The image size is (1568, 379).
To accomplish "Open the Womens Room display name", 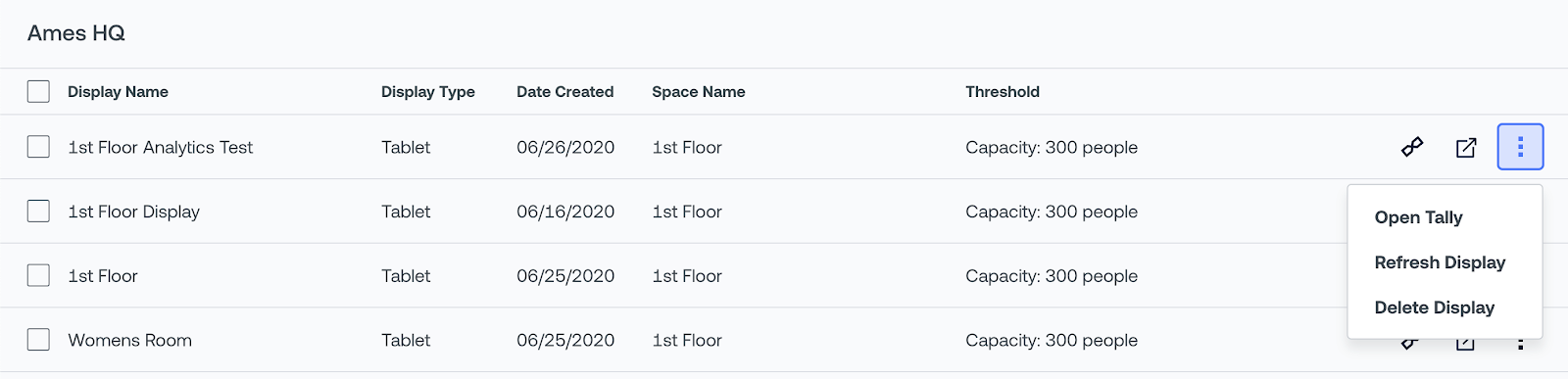I will point(129,341).
